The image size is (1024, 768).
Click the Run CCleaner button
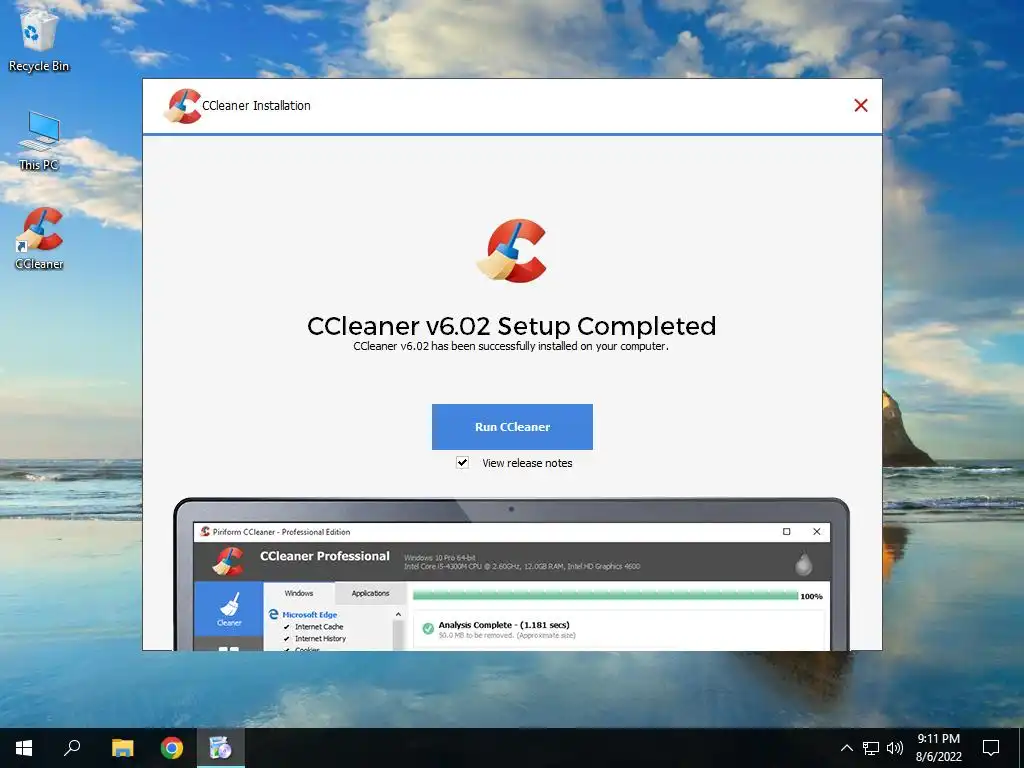click(512, 426)
